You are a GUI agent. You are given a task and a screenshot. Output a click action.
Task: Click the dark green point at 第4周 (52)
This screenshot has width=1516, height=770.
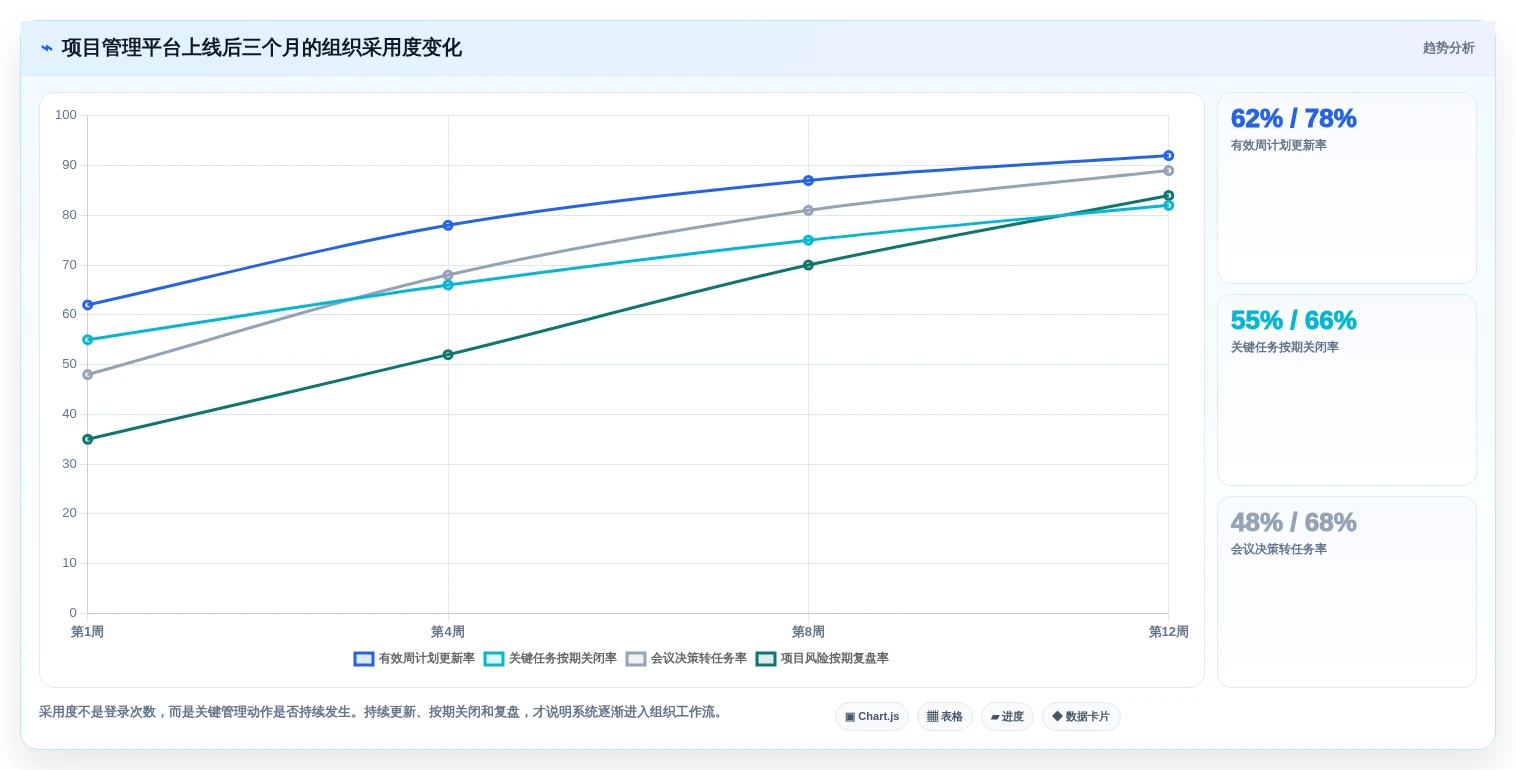click(448, 355)
